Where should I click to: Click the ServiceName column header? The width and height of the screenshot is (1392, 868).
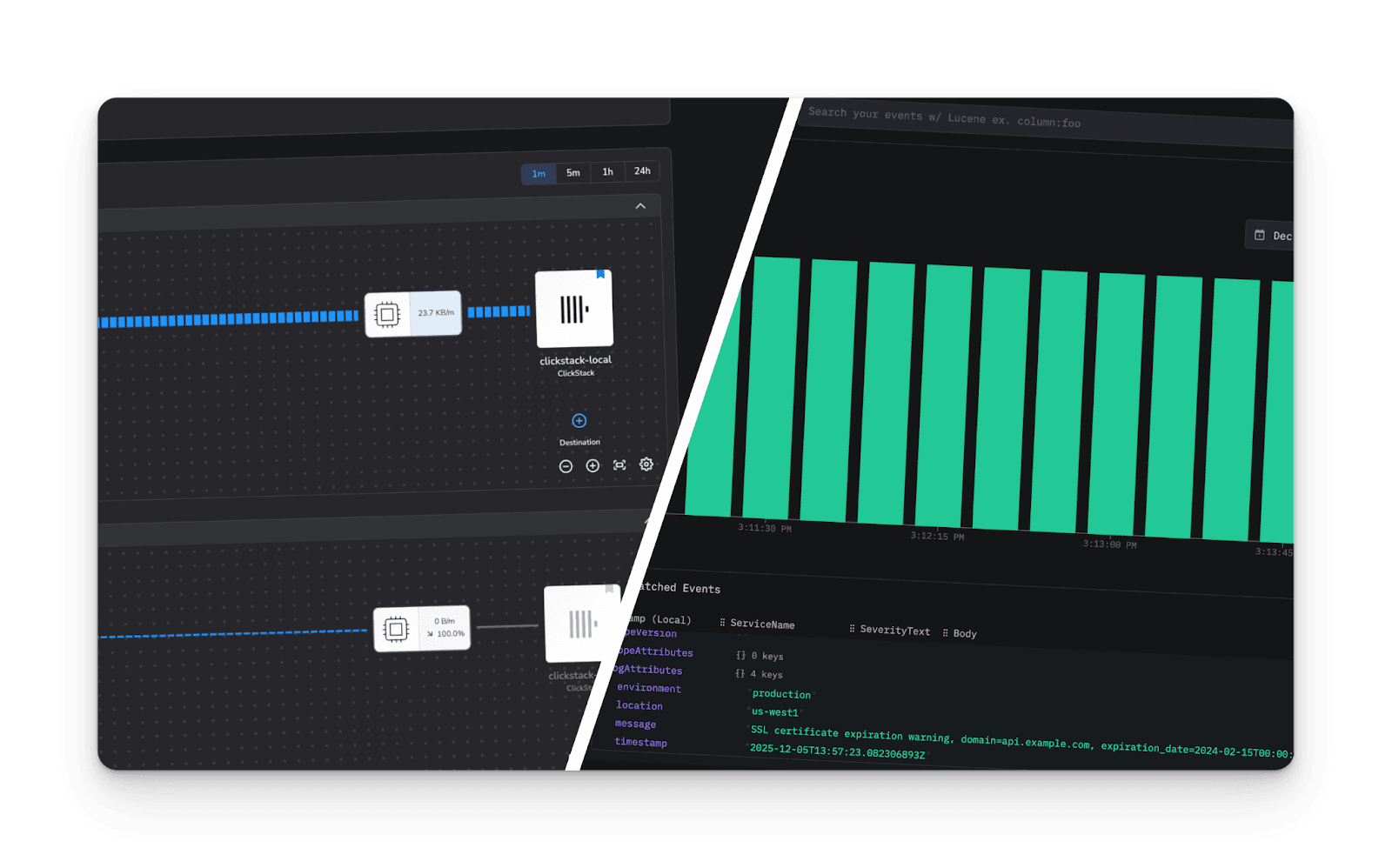pos(761,624)
